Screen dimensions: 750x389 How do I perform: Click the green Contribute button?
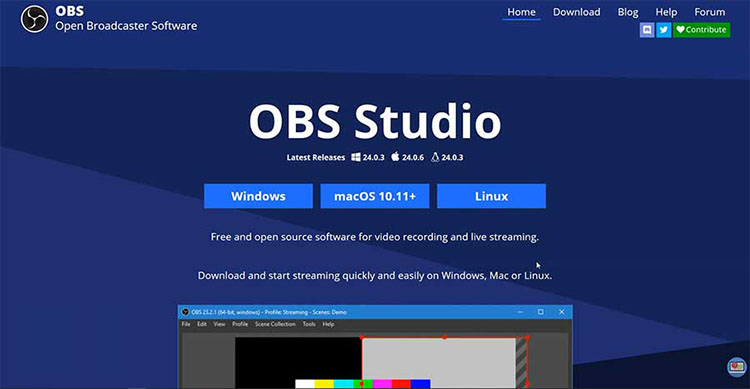point(701,30)
